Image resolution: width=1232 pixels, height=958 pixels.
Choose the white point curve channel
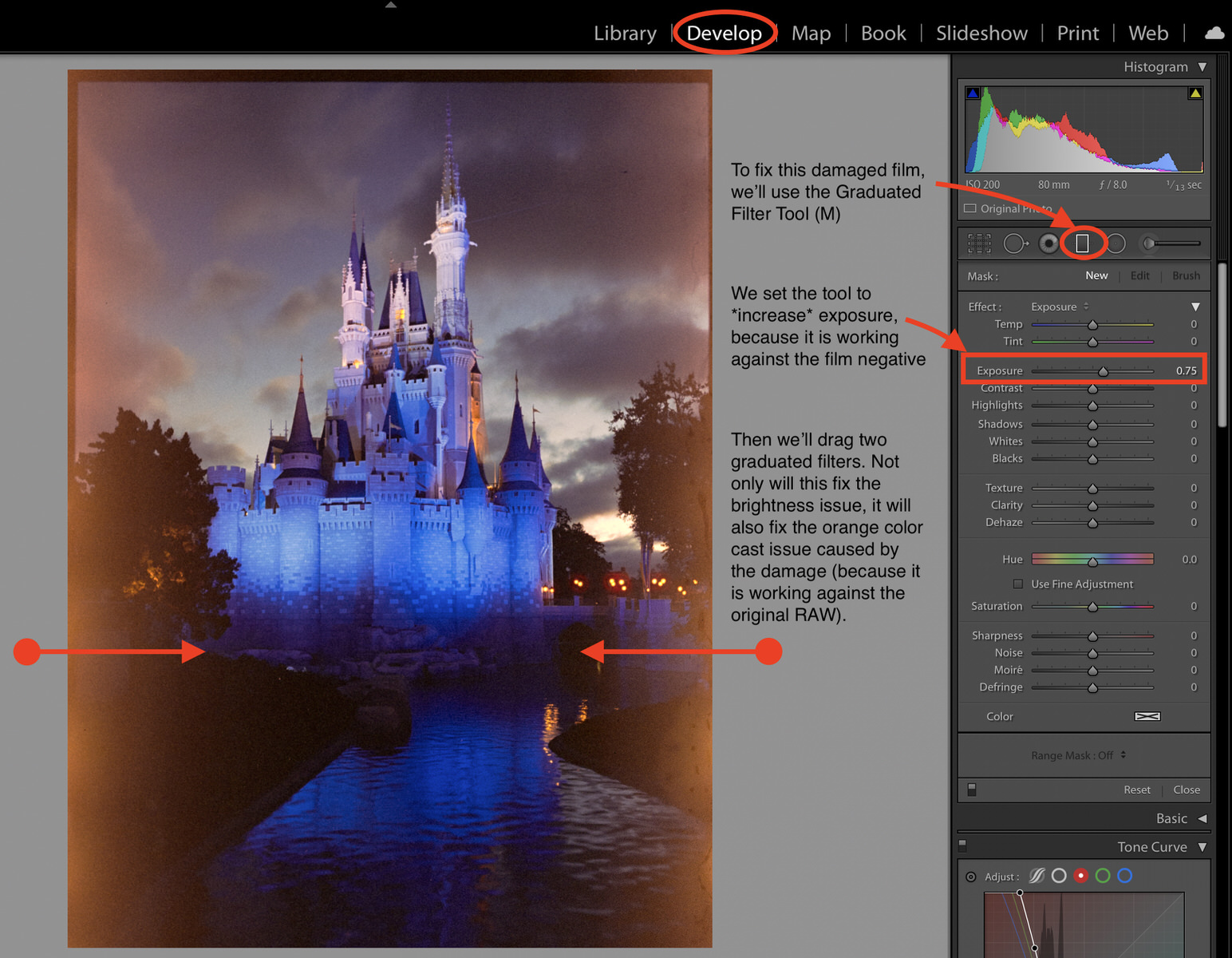click(x=1059, y=876)
